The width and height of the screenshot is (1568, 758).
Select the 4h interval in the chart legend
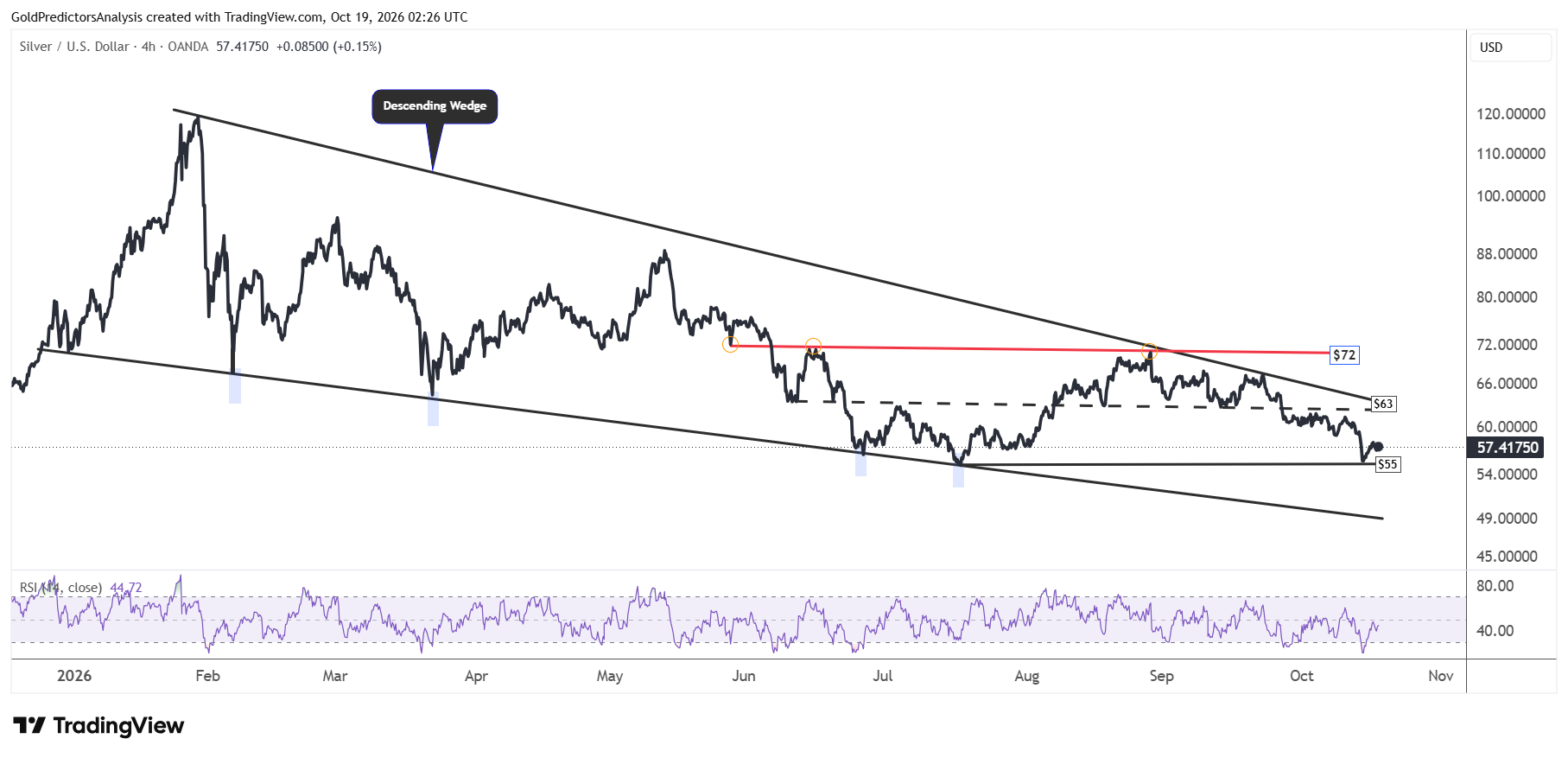[x=149, y=47]
